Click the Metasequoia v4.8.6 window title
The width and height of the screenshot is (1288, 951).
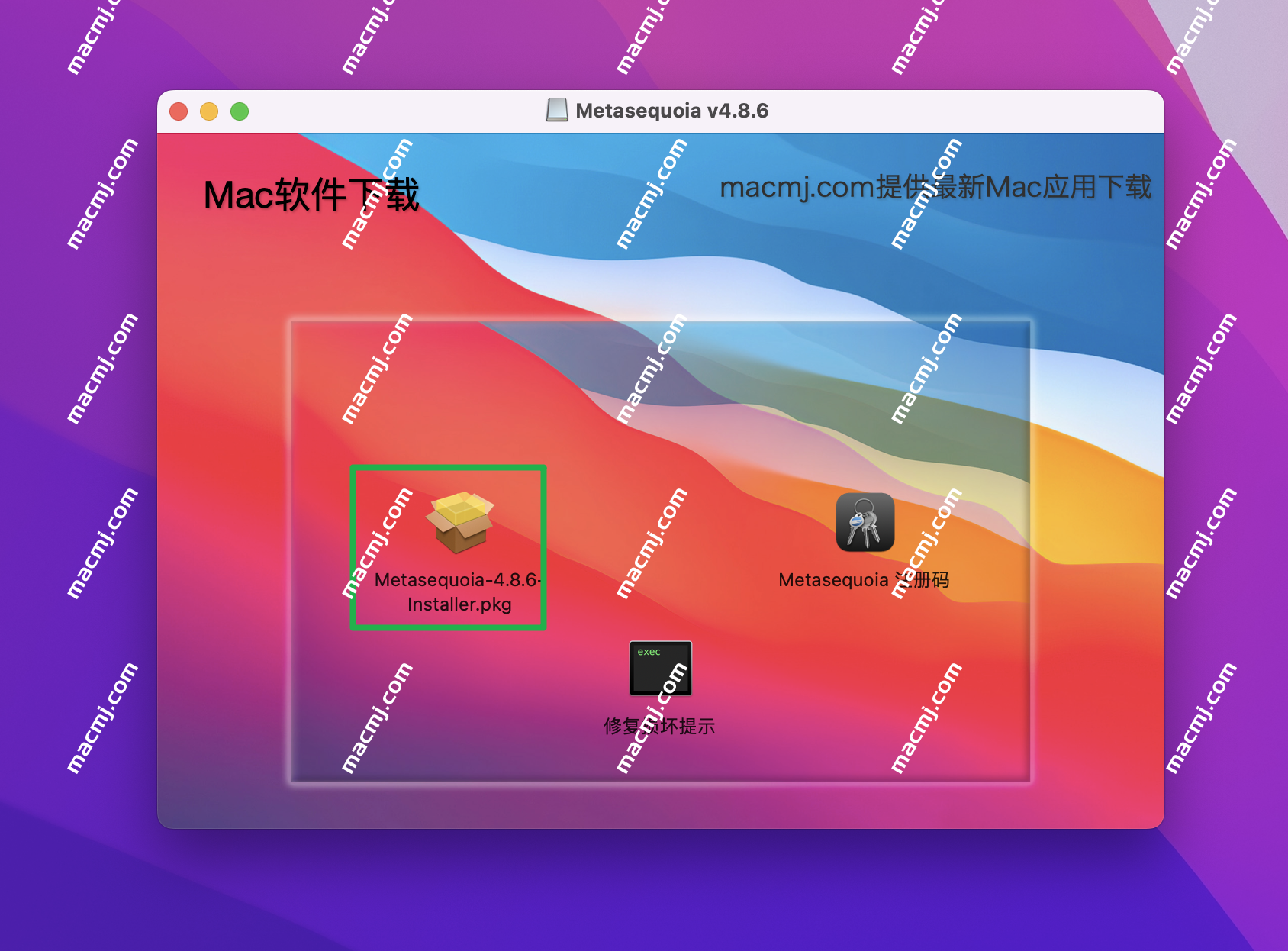click(671, 111)
